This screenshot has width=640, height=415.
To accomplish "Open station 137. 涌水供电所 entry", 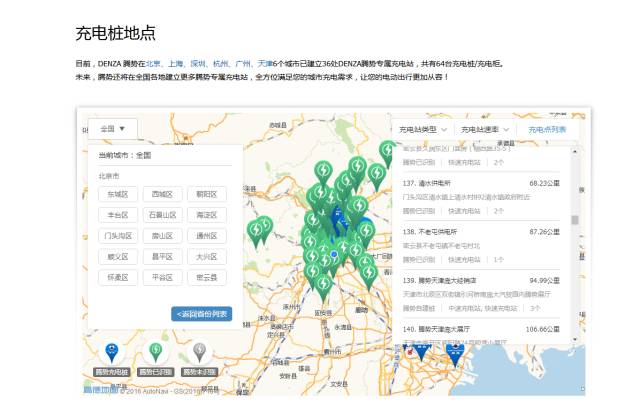I will [481, 197].
